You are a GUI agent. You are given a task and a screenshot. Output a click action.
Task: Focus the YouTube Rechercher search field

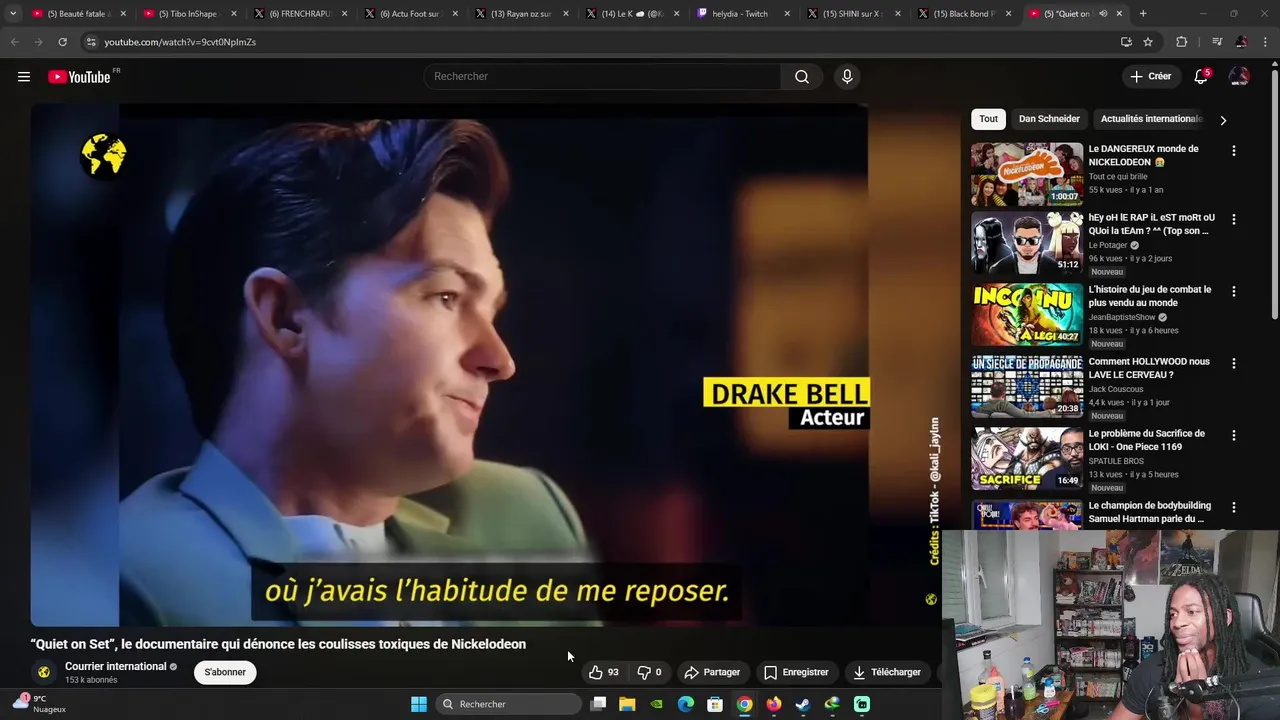603,77
